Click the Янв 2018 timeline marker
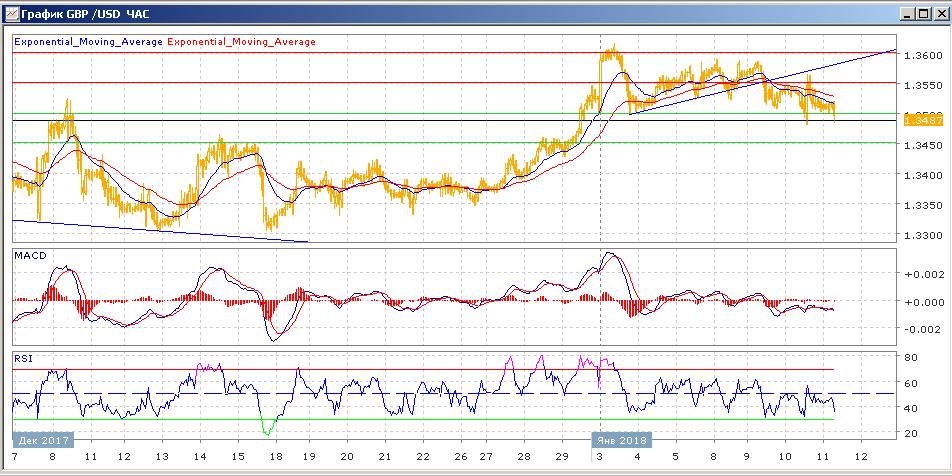Viewport: 952px width, 476px height. tap(622, 440)
